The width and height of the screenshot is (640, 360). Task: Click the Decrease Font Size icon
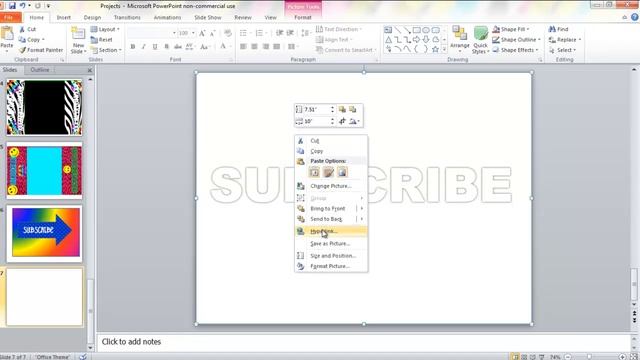click(x=212, y=33)
